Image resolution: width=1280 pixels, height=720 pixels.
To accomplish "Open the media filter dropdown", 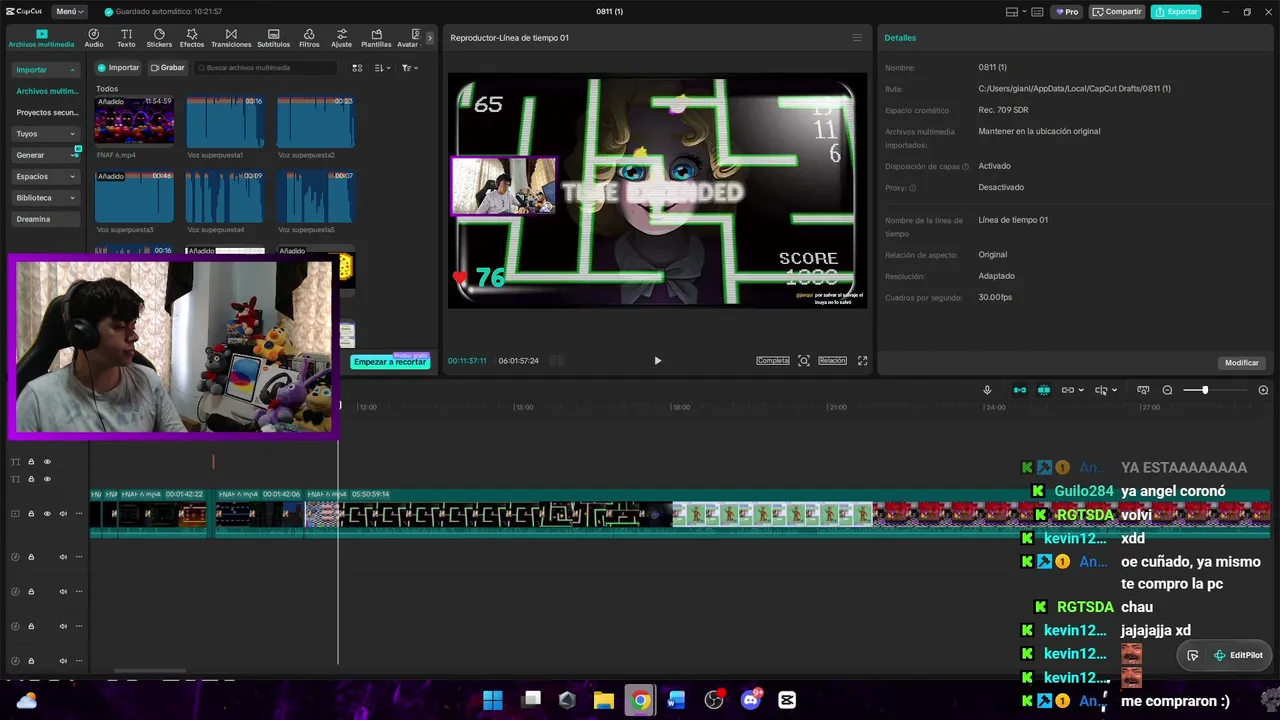I will click(410, 68).
